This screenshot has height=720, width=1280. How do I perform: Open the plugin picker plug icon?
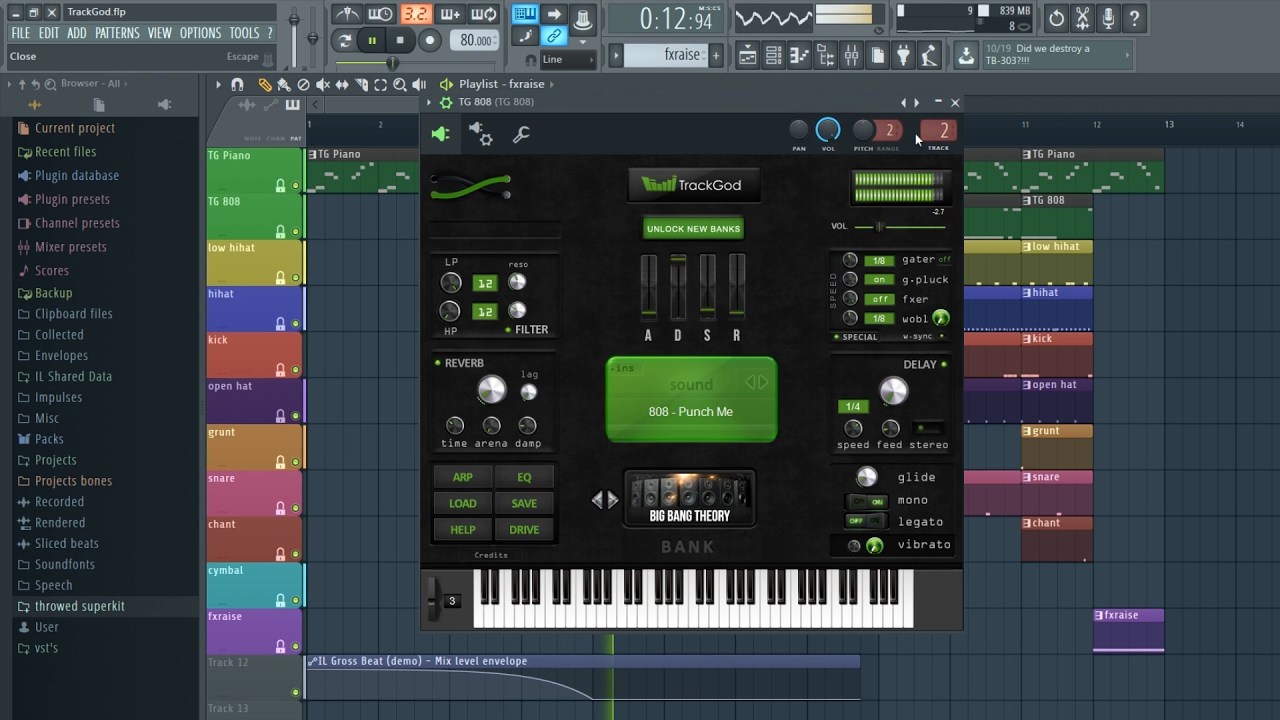click(903, 56)
